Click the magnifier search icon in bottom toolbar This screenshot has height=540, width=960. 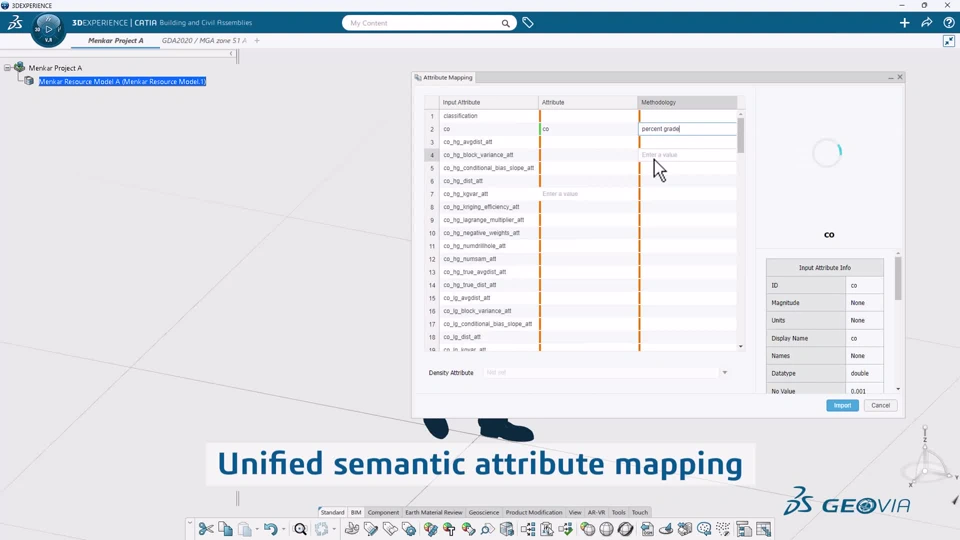300,529
